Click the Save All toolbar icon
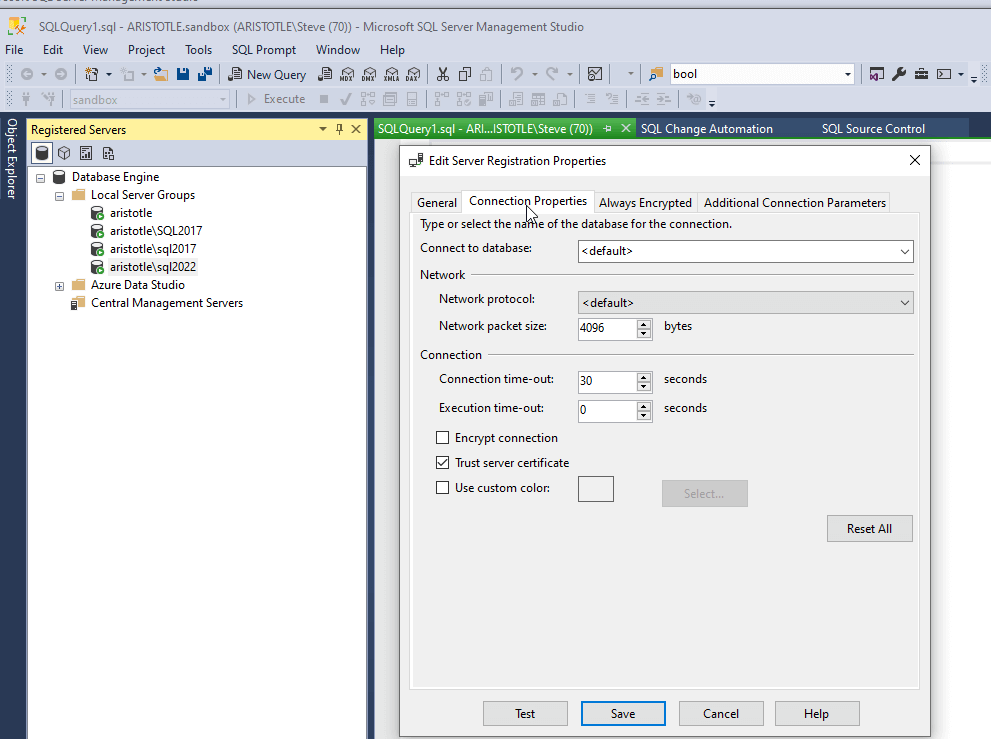The width and height of the screenshot is (991, 739). tap(205, 74)
